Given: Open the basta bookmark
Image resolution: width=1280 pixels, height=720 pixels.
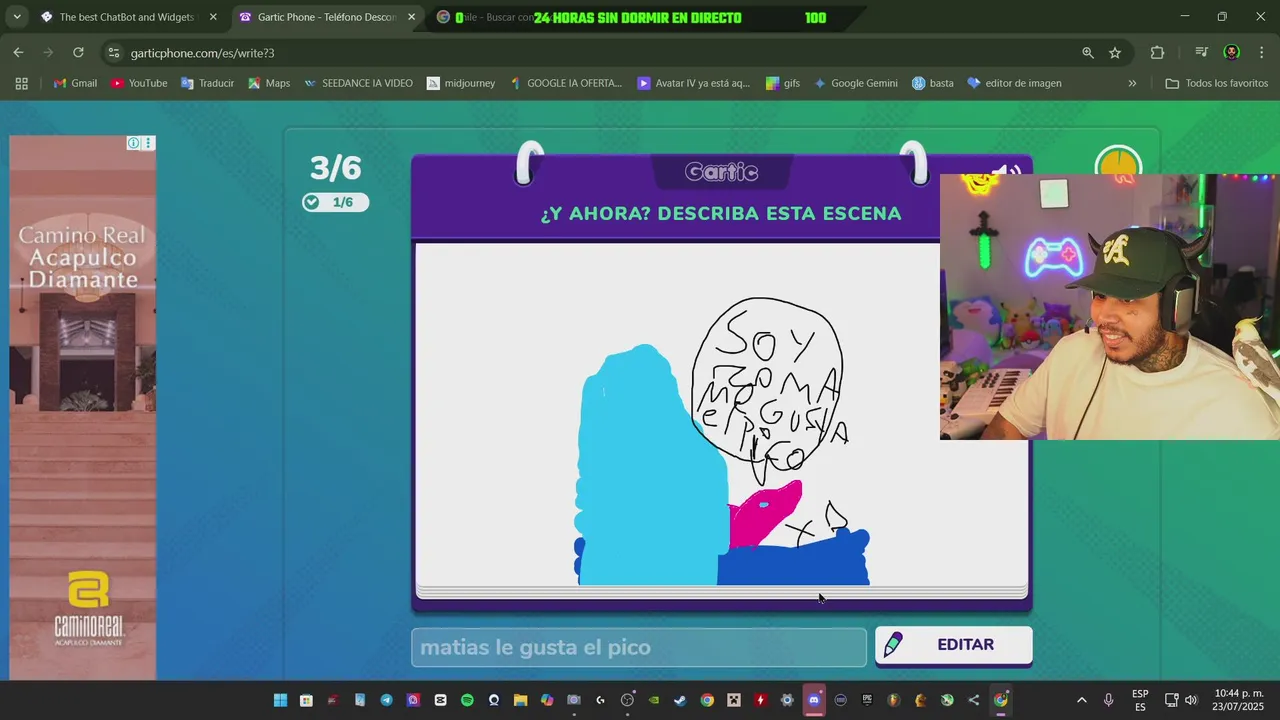Looking at the screenshot, I should click(932, 83).
